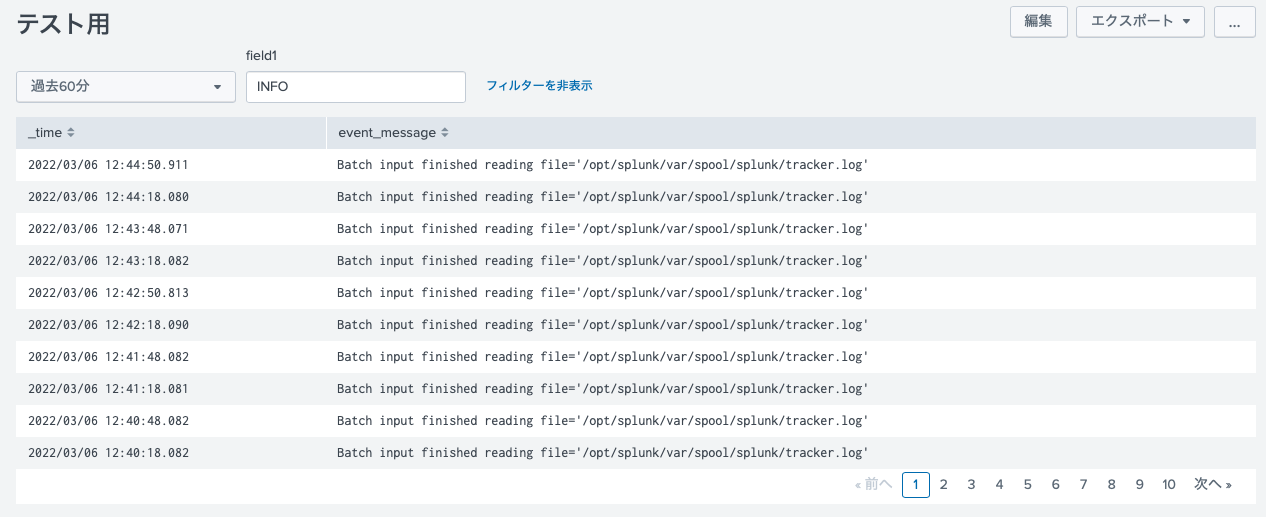This screenshot has width=1266, height=517.
Task: Select current page 1 in pagination
Action: [x=916, y=484]
